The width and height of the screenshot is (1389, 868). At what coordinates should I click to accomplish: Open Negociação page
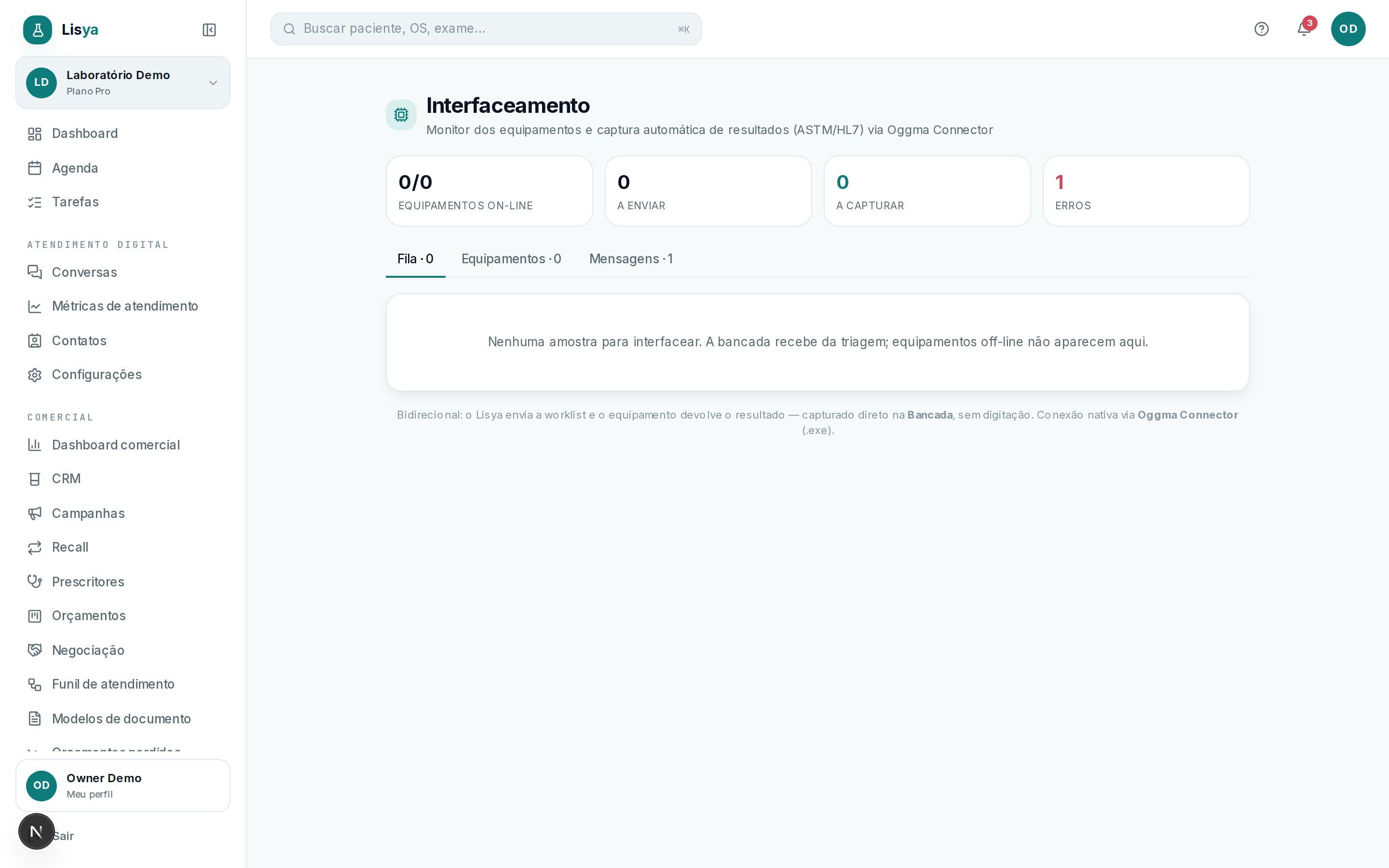[123, 650]
